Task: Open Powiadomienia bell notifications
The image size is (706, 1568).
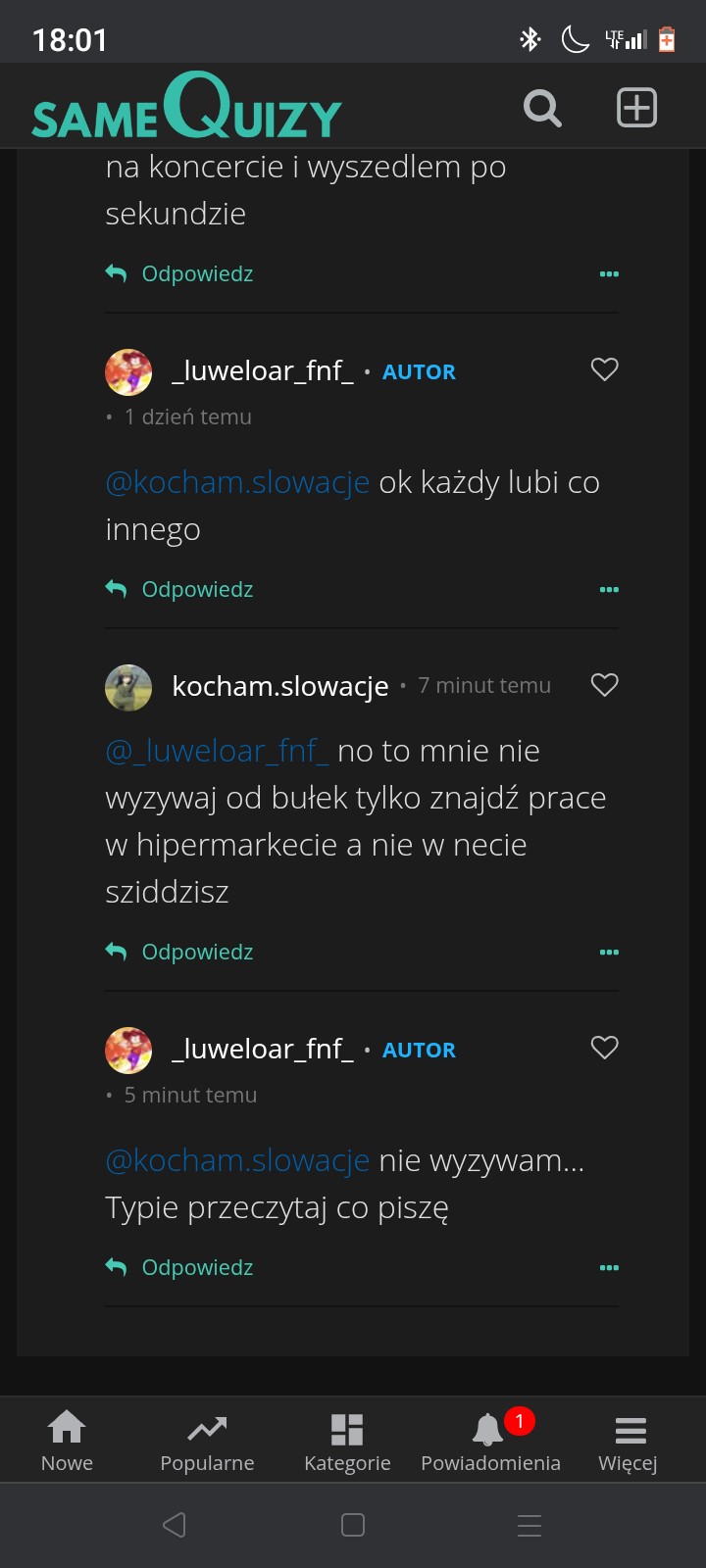Action: pyautogui.click(x=490, y=1443)
